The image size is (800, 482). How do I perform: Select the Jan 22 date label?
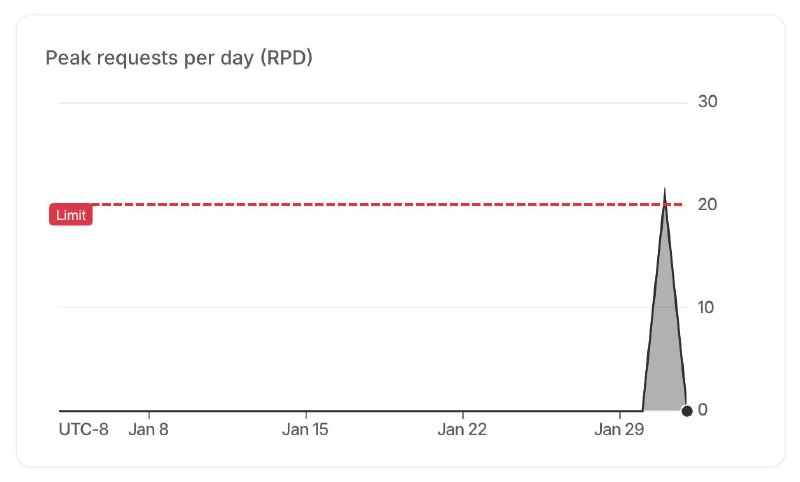tap(463, 430)
